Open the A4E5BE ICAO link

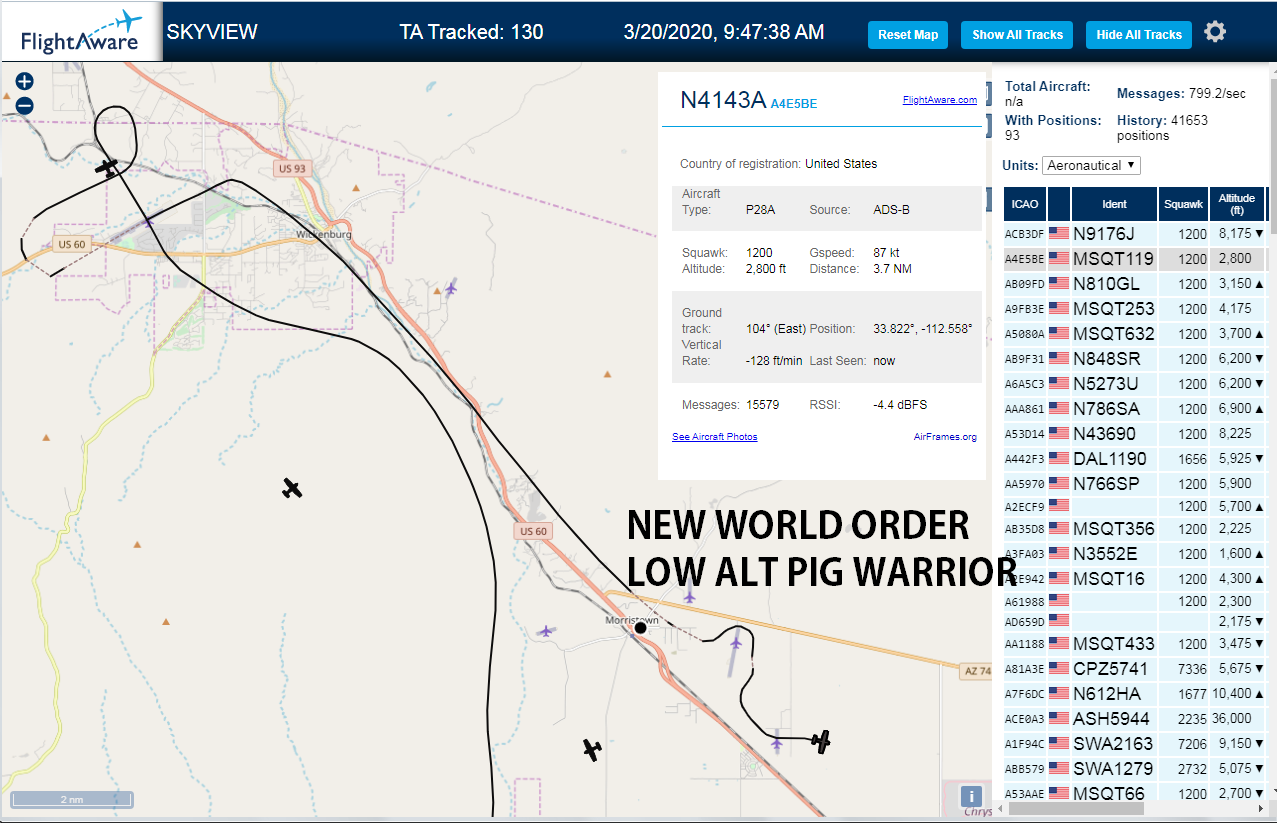point(793,103)
